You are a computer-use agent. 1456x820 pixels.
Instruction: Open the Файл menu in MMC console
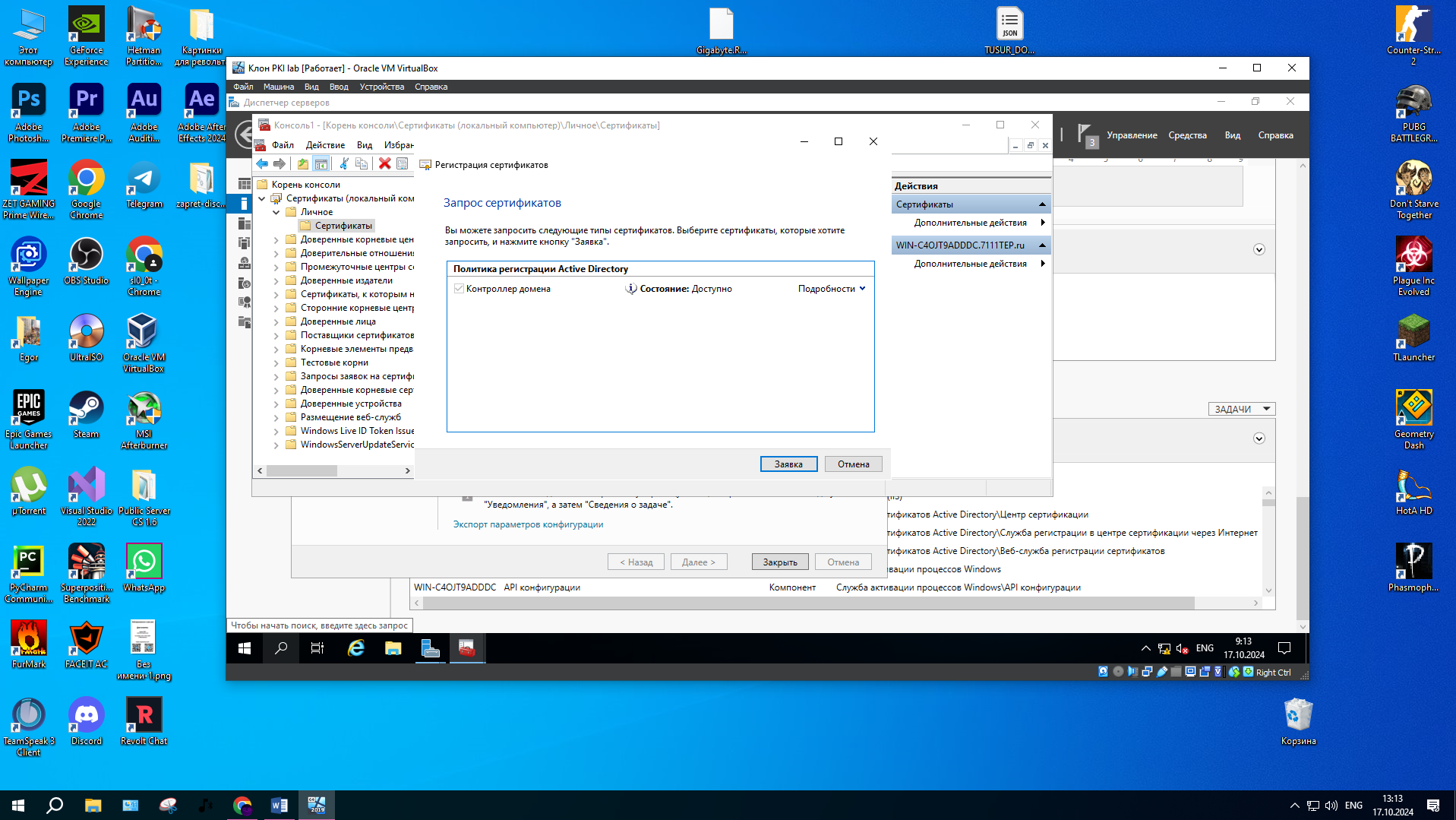point(283,145)
